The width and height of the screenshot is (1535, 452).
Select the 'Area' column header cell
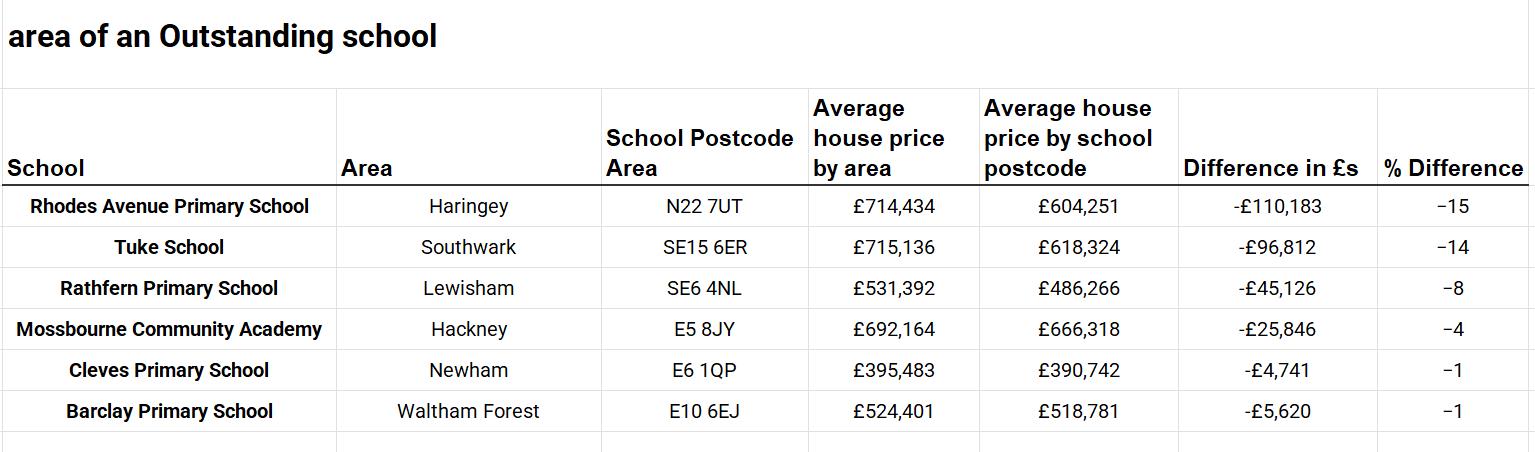[366, 168]
